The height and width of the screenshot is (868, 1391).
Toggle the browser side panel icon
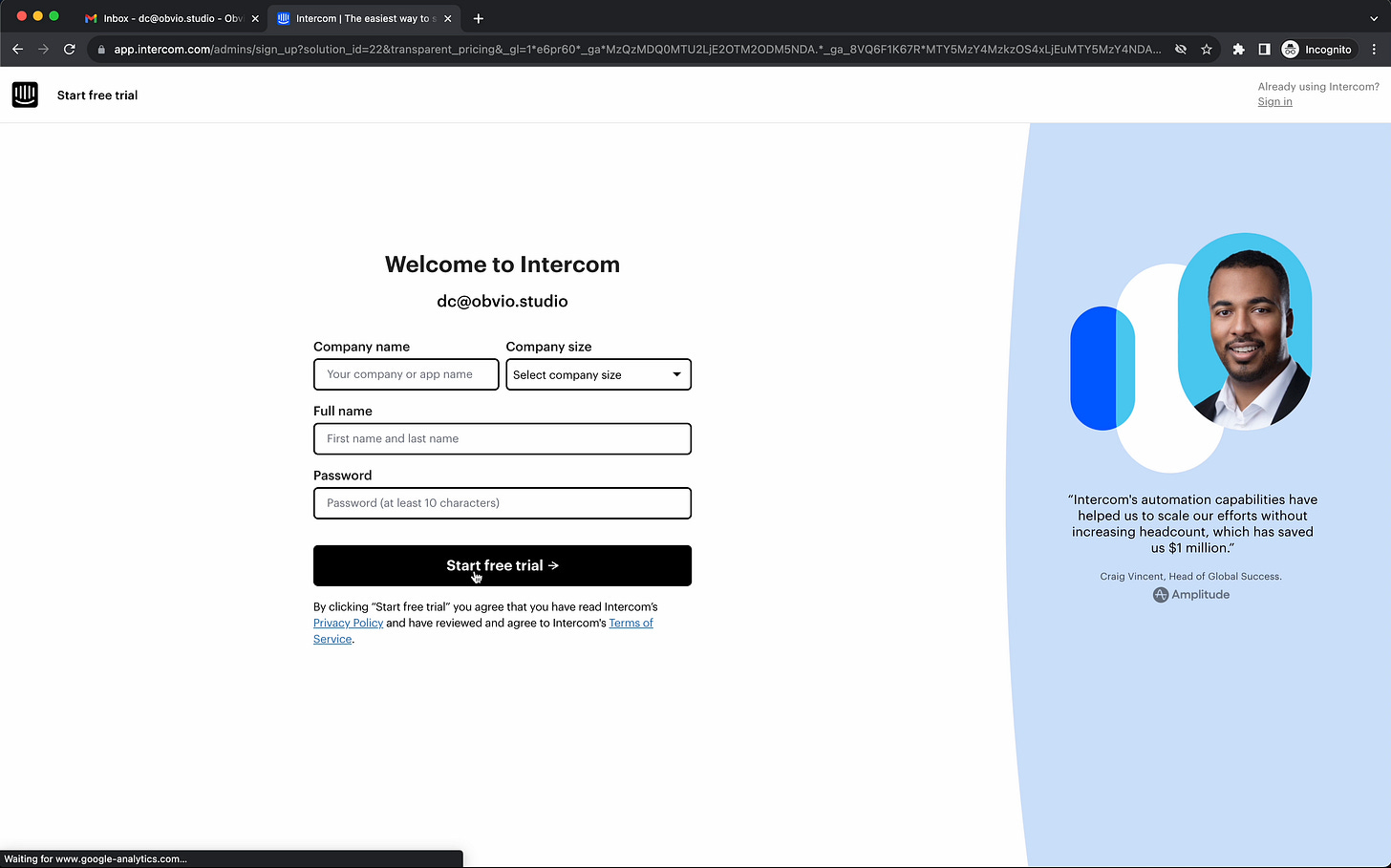1264,50
